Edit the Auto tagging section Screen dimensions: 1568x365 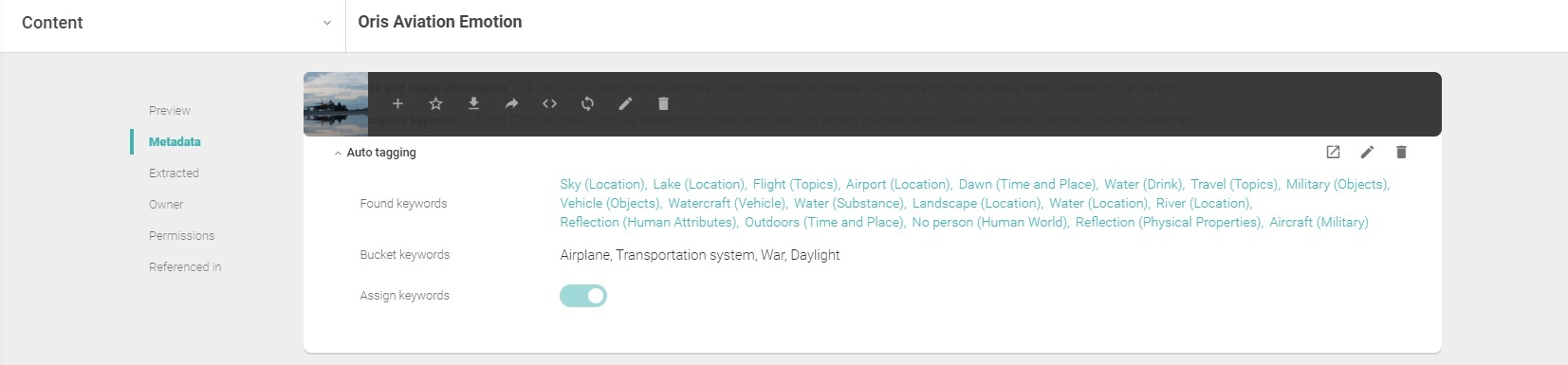(x=1367, y=152)
